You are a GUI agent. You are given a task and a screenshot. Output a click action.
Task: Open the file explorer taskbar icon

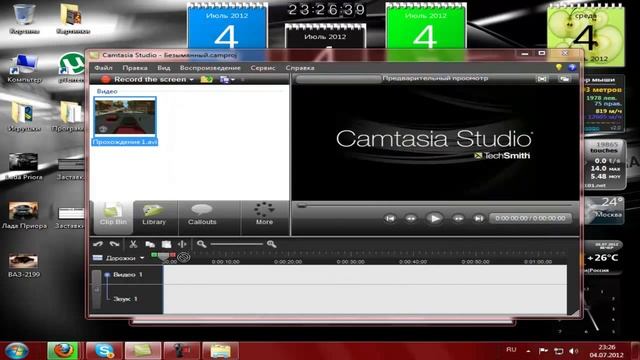pyautogui.click(x=220, y=351)
